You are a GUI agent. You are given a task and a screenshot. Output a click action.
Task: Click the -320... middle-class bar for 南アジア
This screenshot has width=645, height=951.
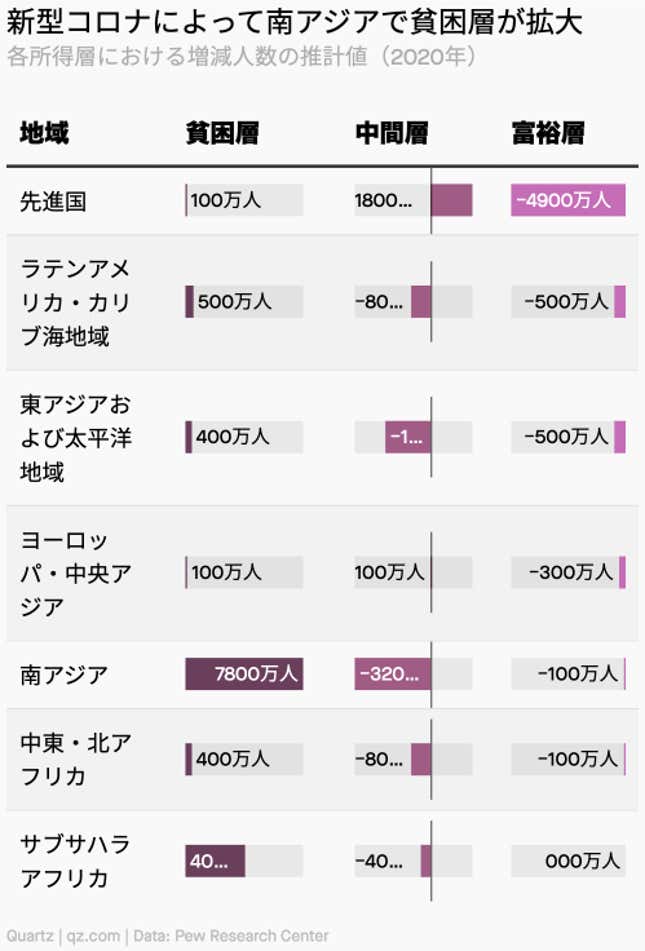pyautogui.click(x=393, y=674)
